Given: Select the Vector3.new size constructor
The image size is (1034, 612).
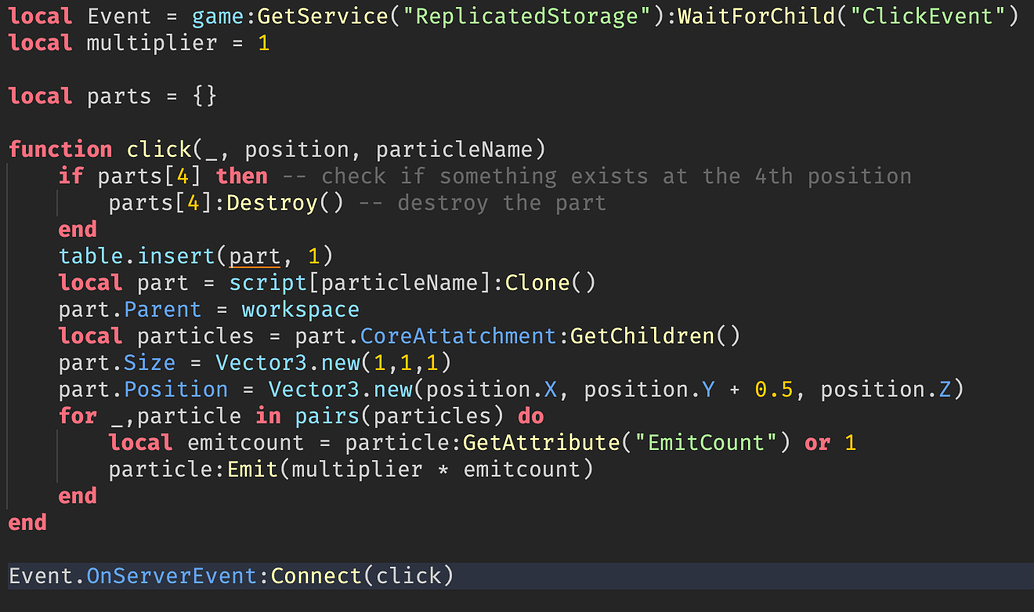Looking at the screenshot, I should (x=330, y=362).
